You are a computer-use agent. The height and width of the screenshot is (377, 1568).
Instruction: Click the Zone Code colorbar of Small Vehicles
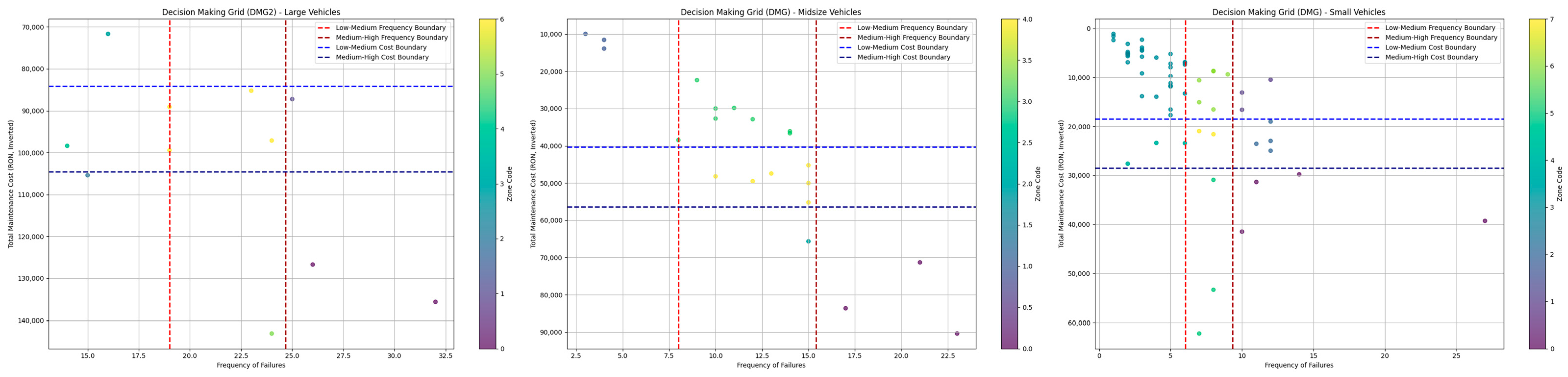coord(1537,184)
